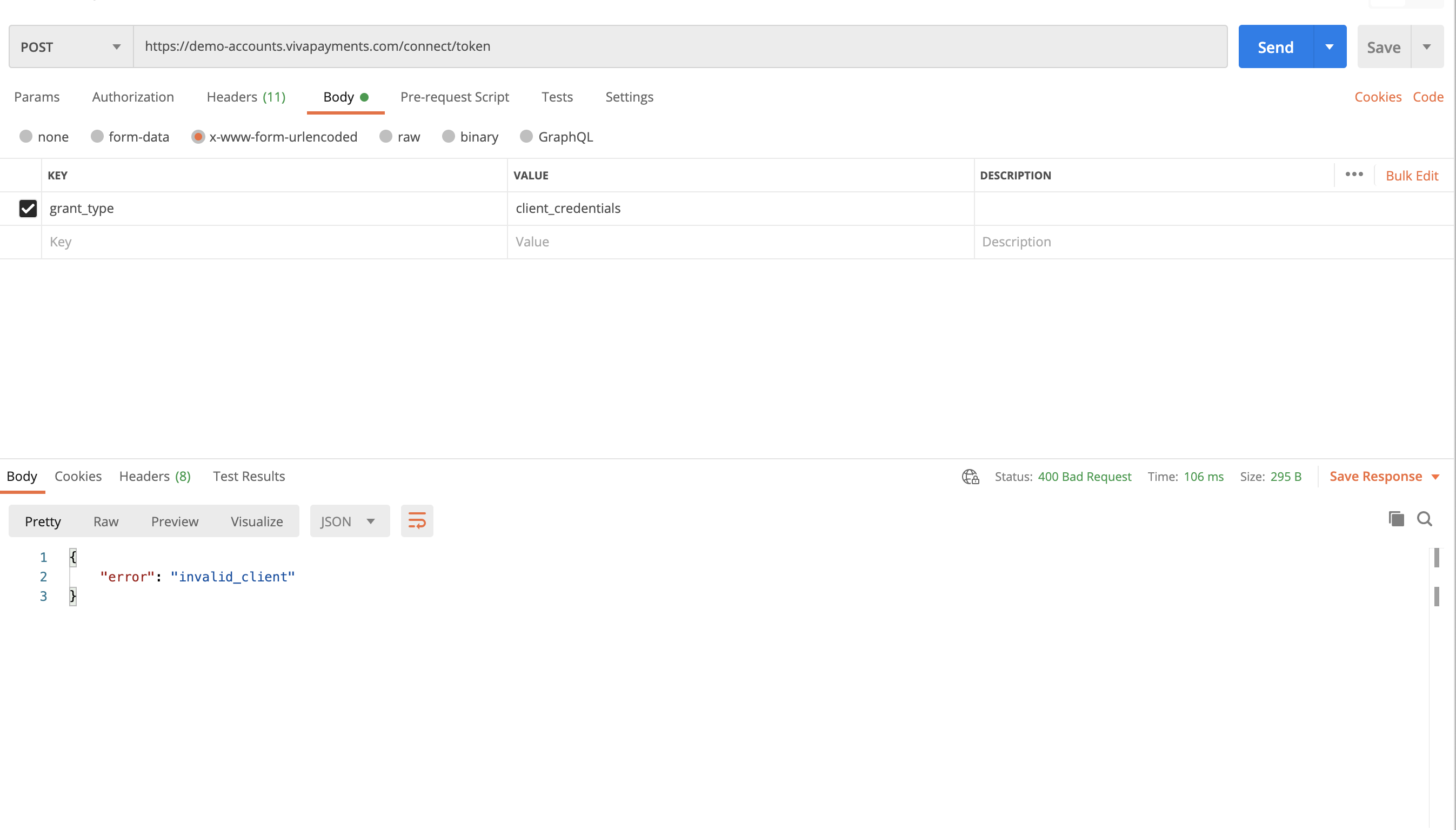Click the blue Send button
Image resolution: width=1456 pixels, height=830 pixels.
point(1276,47)
